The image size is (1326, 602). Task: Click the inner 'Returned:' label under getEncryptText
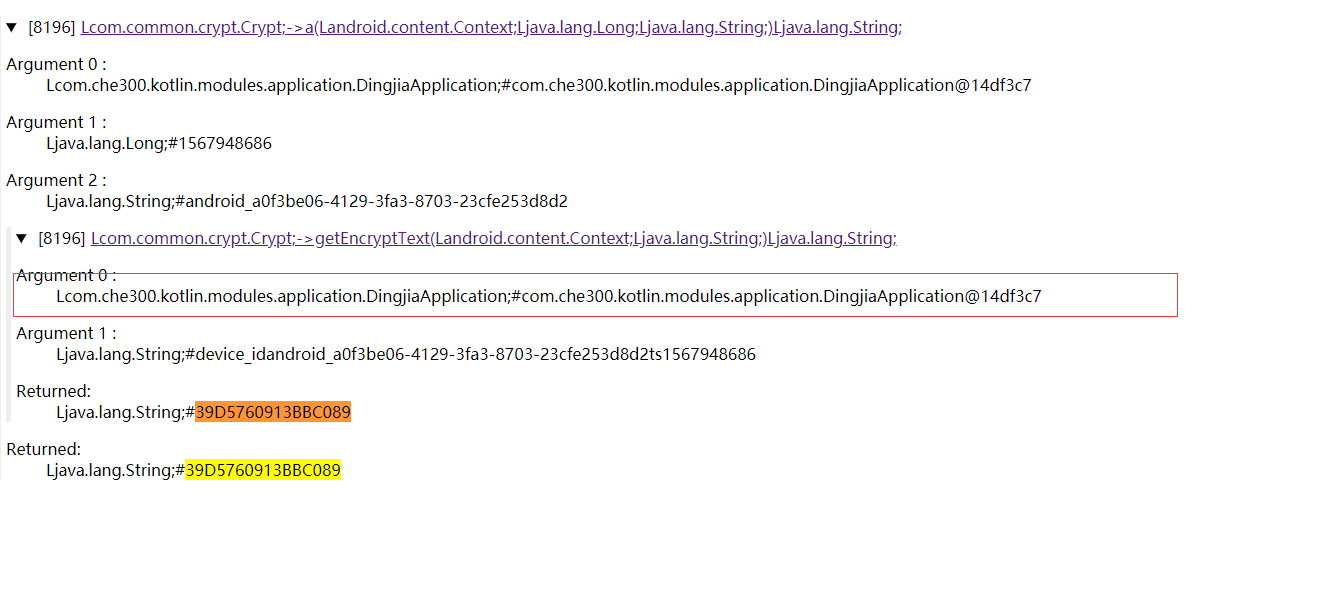pyautogui.click(x=54, y=392)
